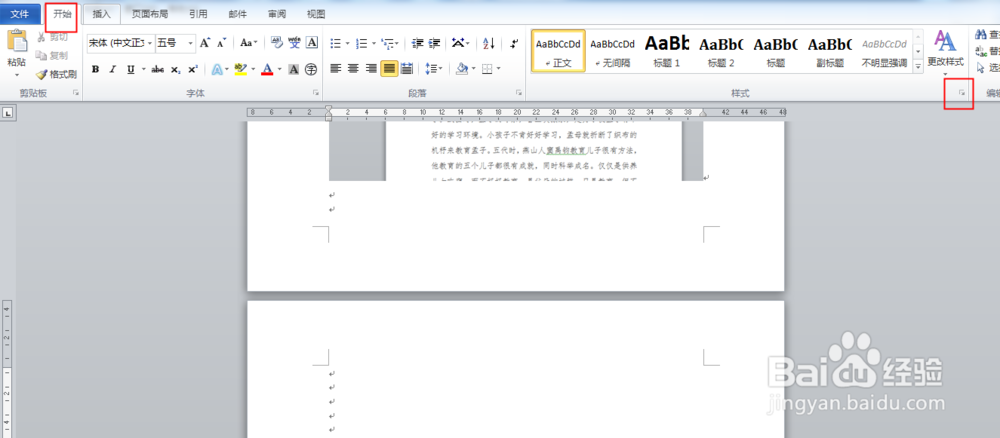The height and width of the screenshot is (438, 1000).
Task: Expand the borders dropdown arrow
Action: coord(499,68)
